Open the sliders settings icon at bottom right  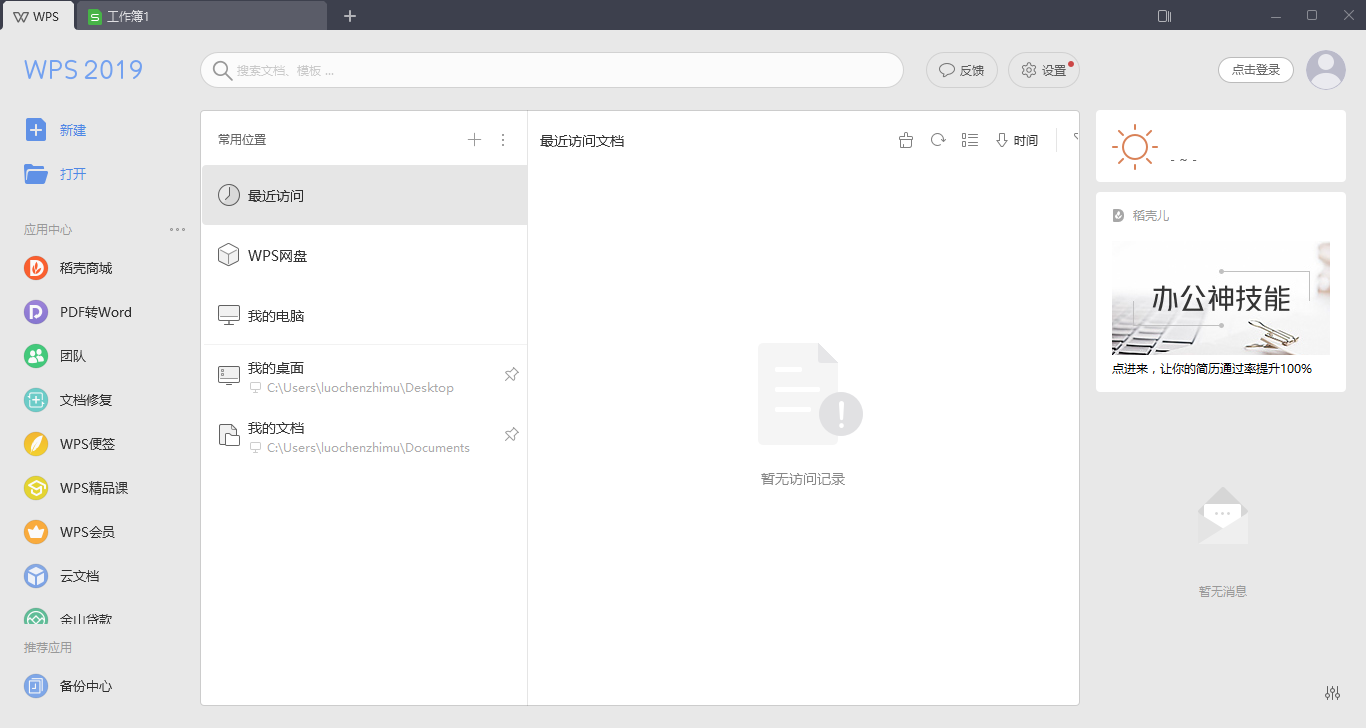pos(1332,693)
